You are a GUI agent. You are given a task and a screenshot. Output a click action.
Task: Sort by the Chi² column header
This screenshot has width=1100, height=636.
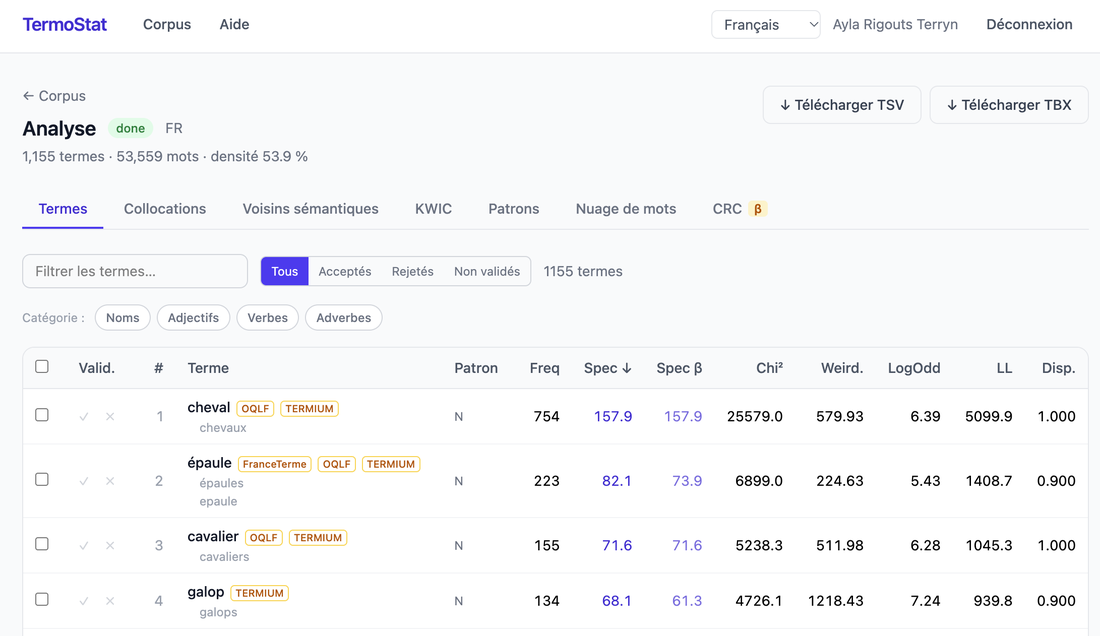click(769, 368)
